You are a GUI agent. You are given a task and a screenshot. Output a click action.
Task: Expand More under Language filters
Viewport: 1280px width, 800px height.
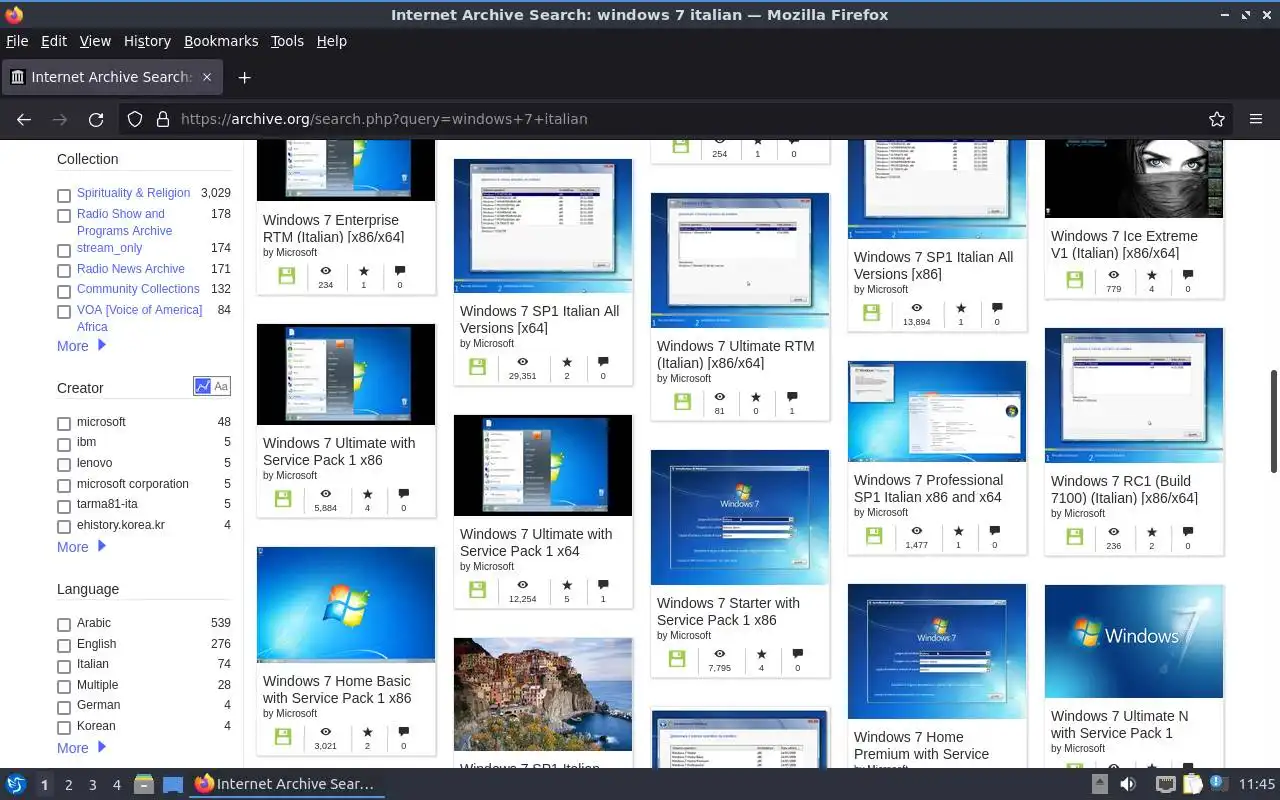81,748
